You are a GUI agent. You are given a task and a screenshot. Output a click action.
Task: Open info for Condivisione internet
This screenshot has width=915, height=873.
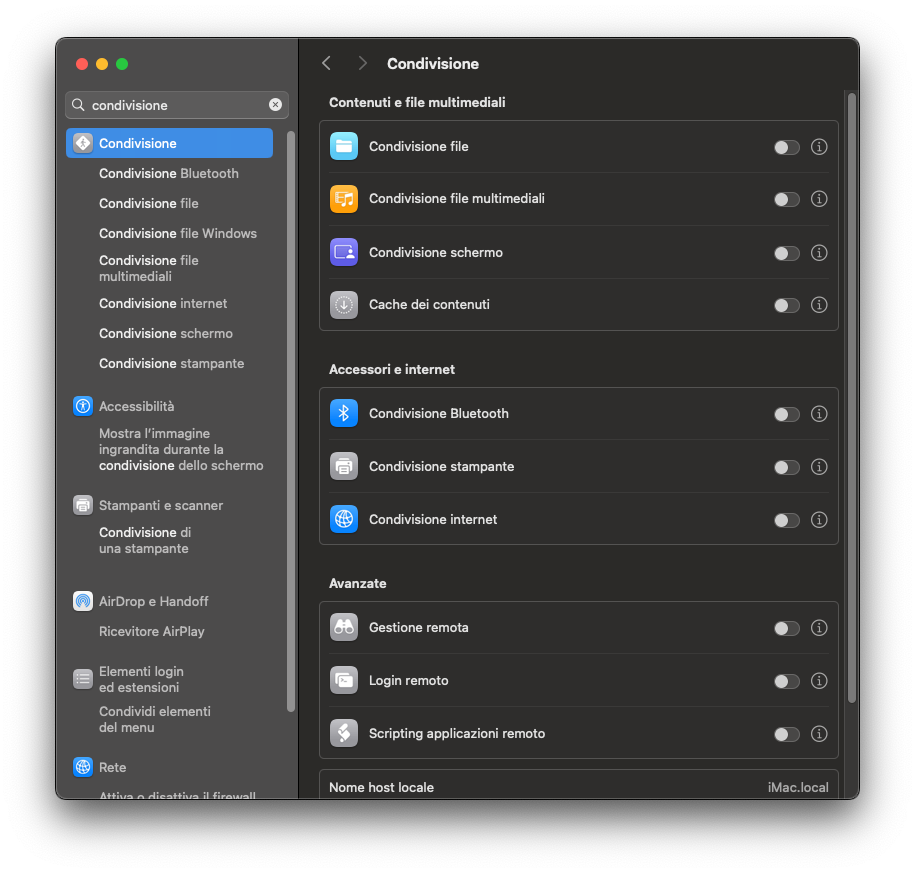819,519
